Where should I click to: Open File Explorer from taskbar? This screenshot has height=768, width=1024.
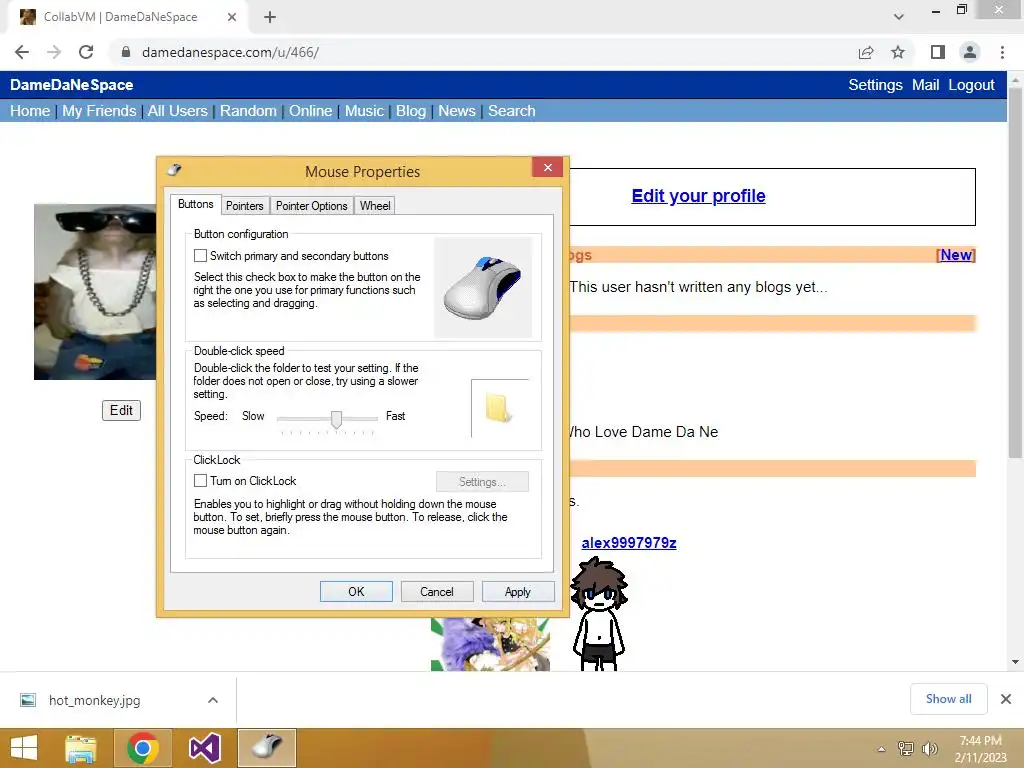[x=81, y=748]
